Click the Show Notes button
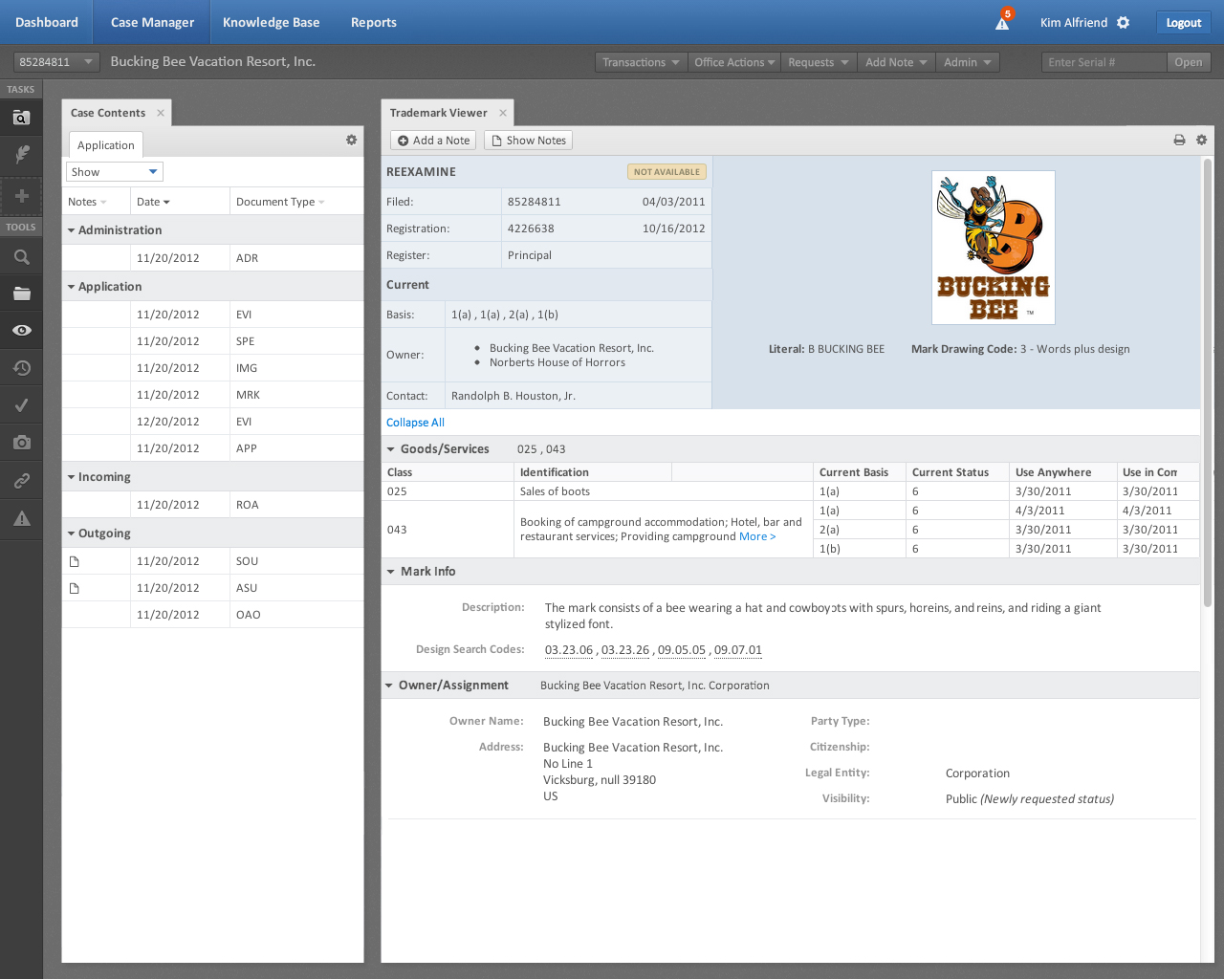 pyautogui.click(x=528, y=141)
